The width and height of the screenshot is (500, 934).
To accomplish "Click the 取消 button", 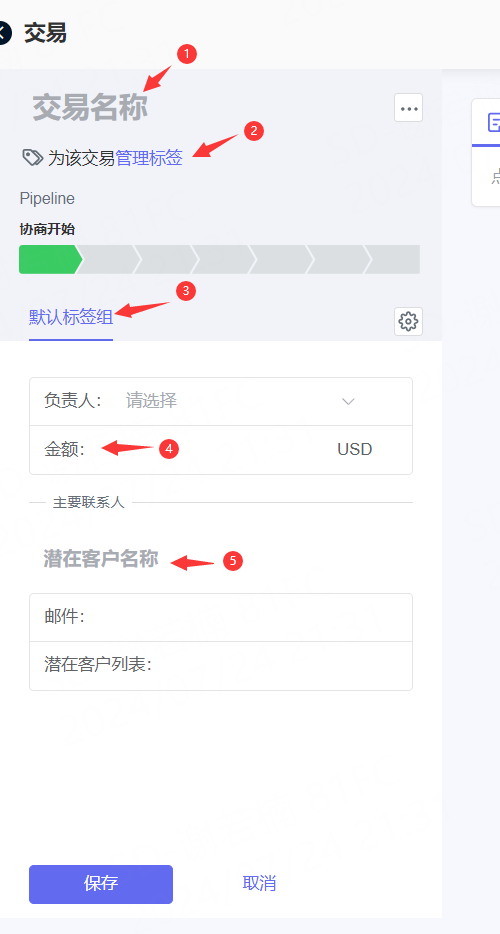I will tap(259, 884).
